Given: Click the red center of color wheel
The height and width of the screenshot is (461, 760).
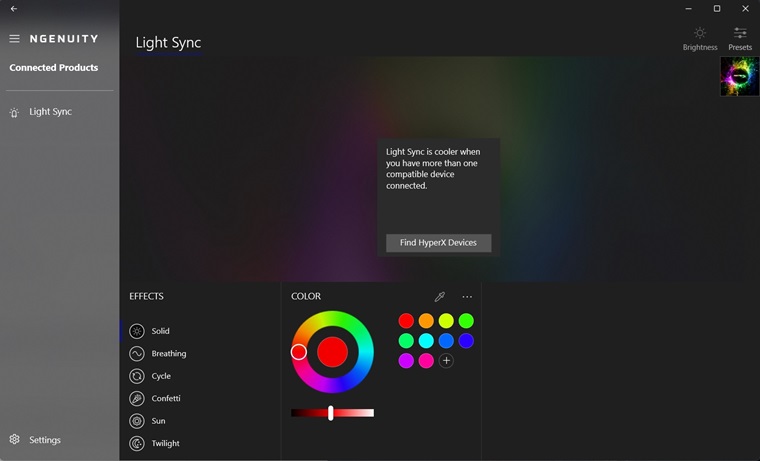Looking at the screenshot, I should click(332, 352).
